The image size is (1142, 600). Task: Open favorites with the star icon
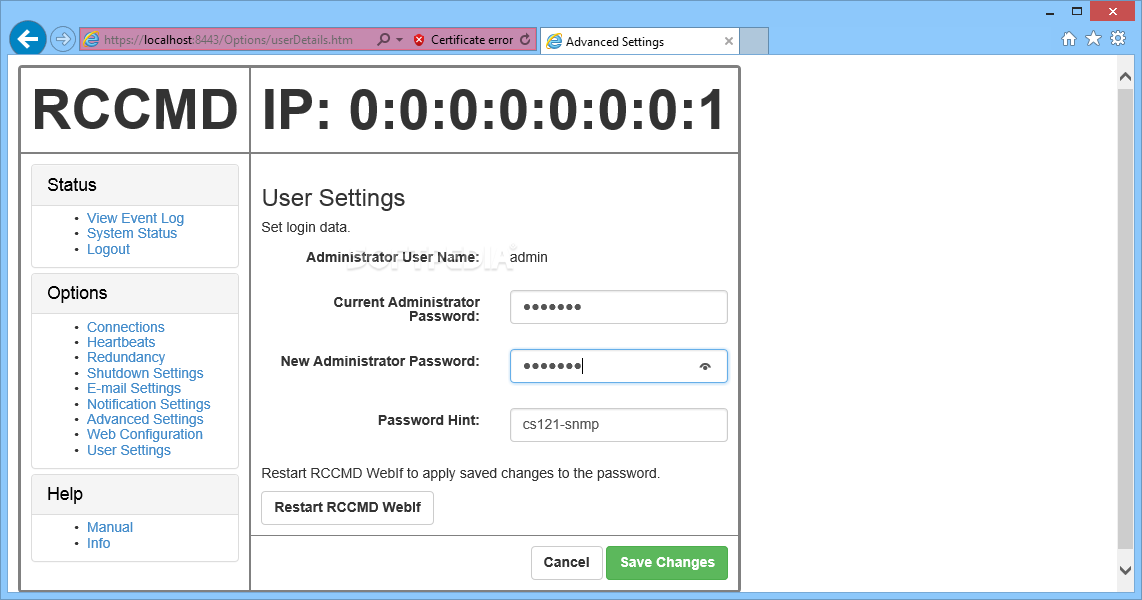click(x=1093, y=39)
